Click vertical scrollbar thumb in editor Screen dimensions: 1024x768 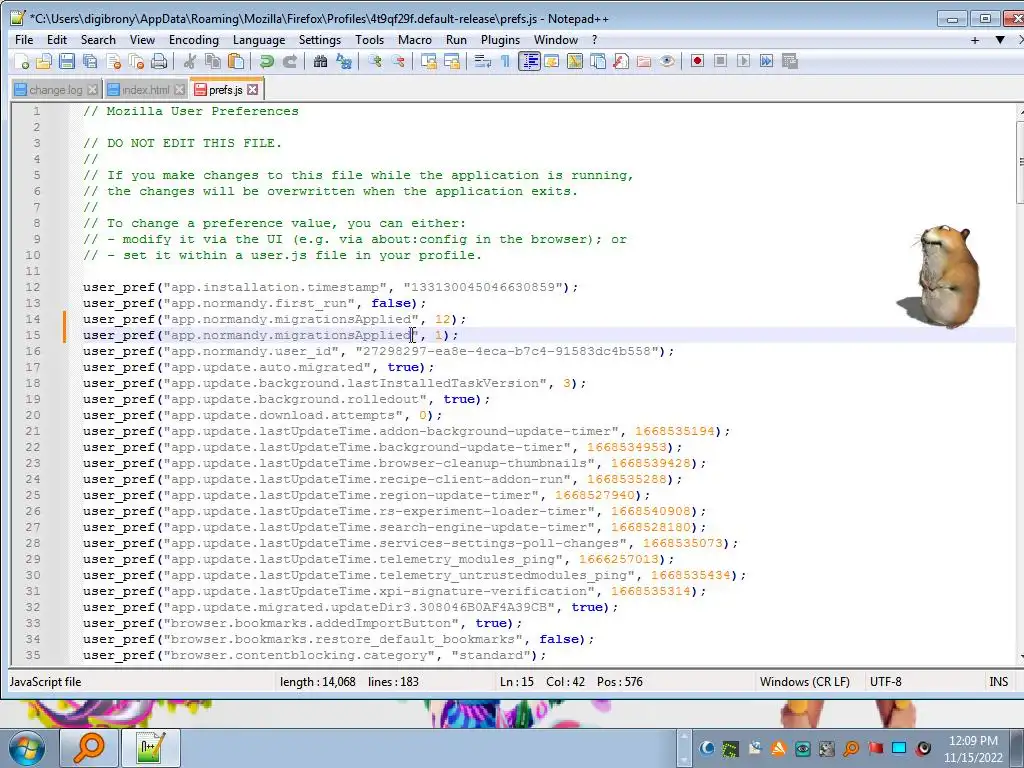[1019, 162]
